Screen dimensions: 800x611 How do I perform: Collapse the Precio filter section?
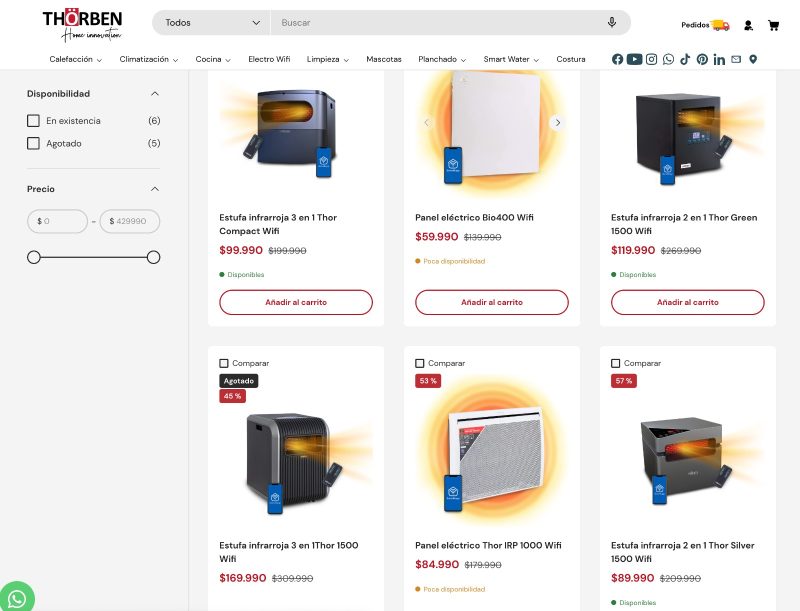tap(155, 189)
